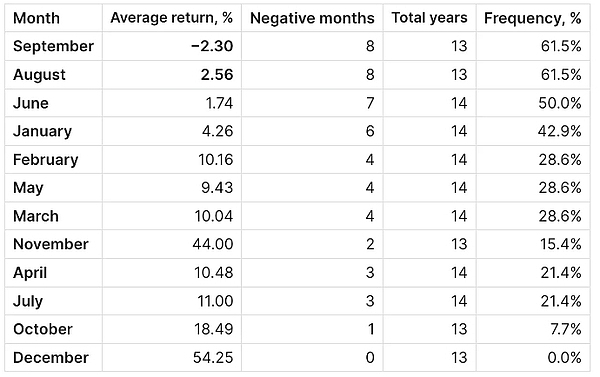The image size is (600, 377).
Task: Click the Frequency, % column header
Action: point(533,18)
